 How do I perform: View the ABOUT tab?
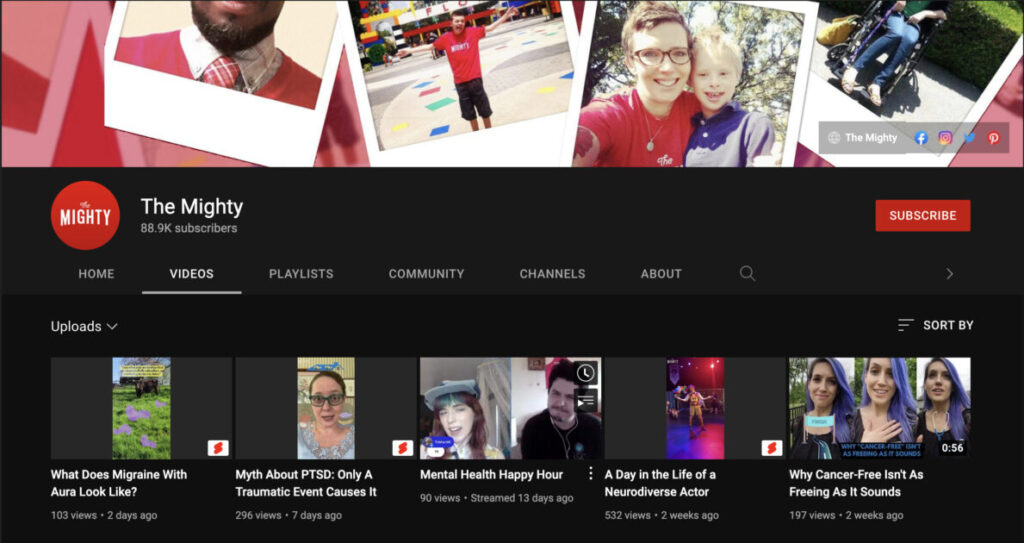coord(661,274)
